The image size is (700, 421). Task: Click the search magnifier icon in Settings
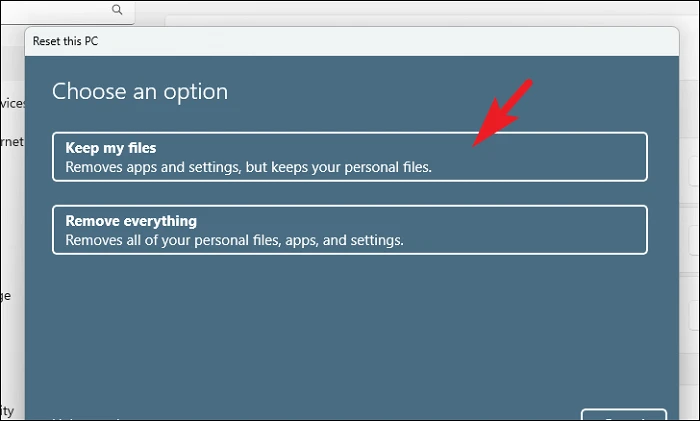point(117,9)
